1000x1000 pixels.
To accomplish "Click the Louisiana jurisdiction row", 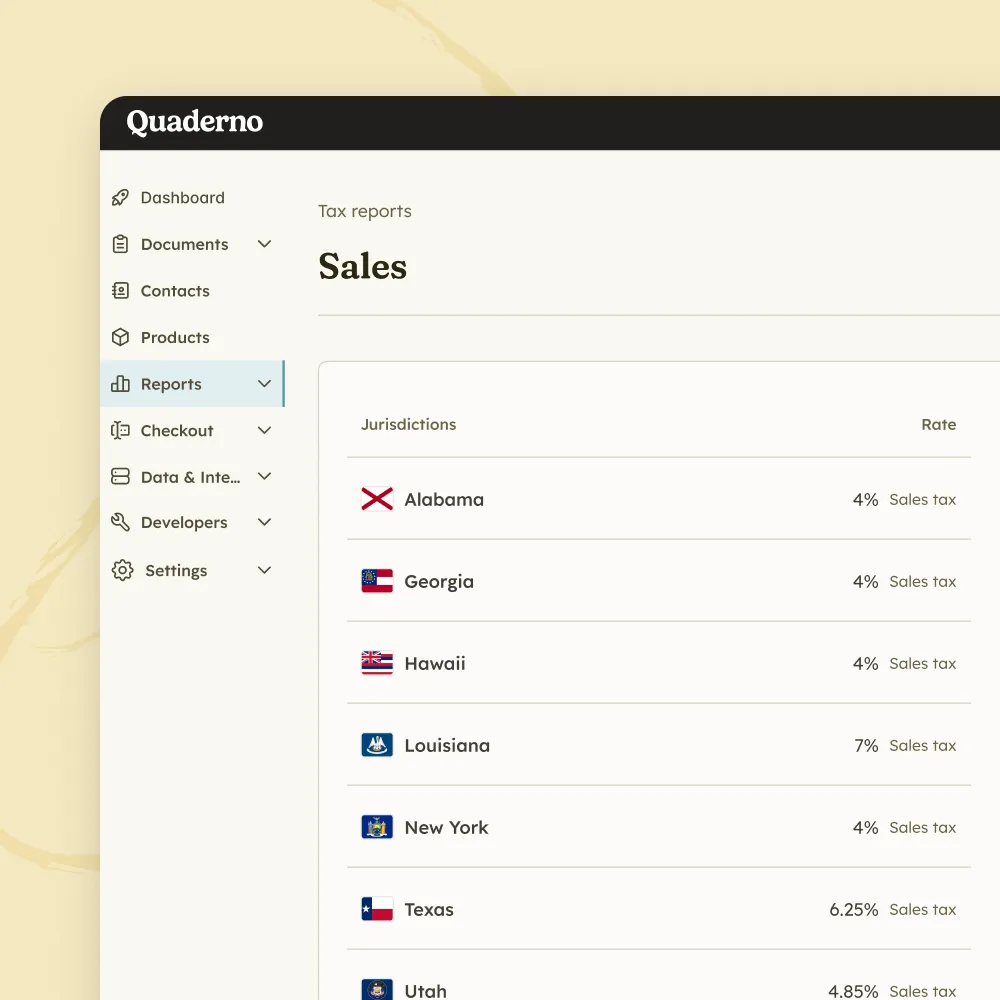I will (x=658, y=745).
